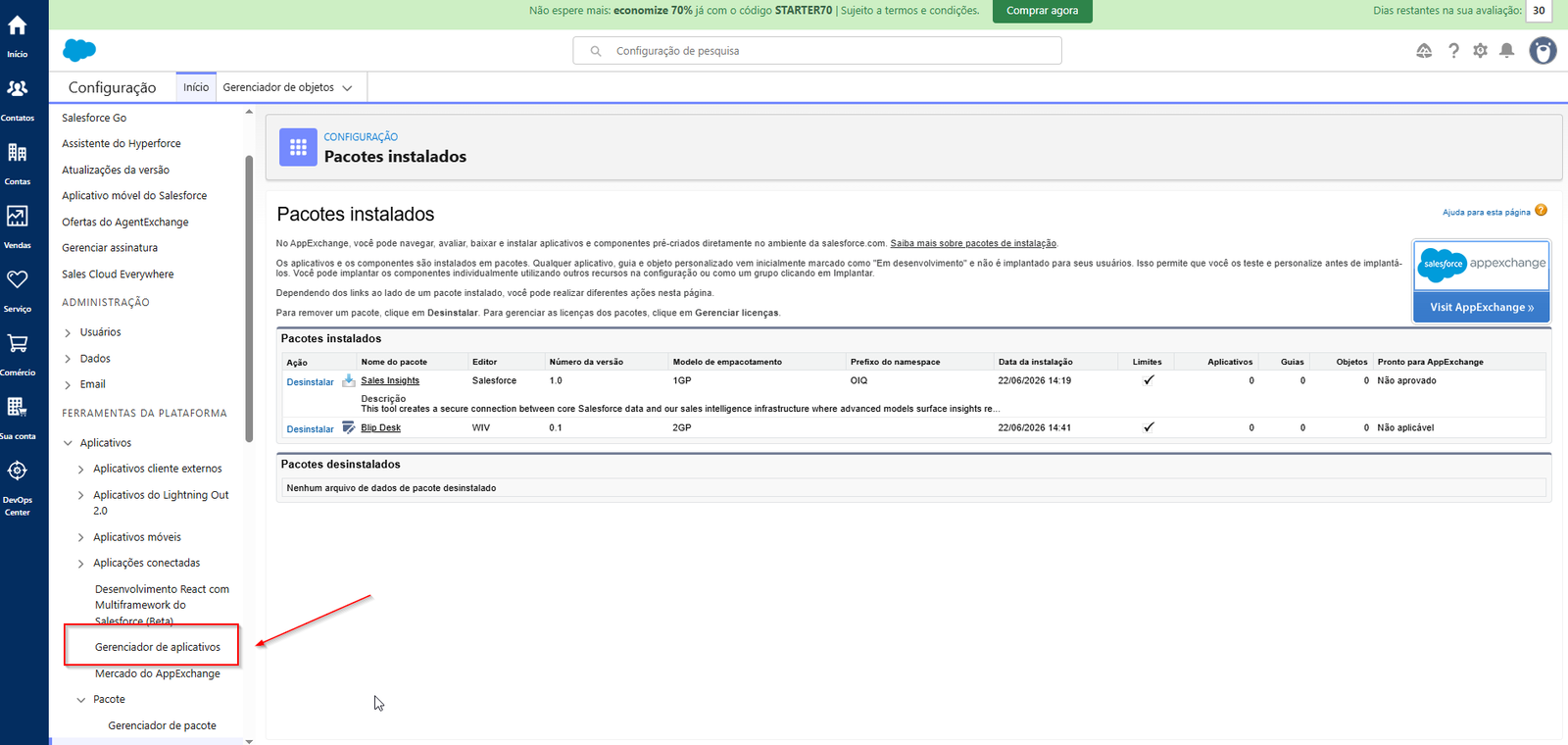
Task: Click the Blip Desk package icon
Action: [348, 427]
